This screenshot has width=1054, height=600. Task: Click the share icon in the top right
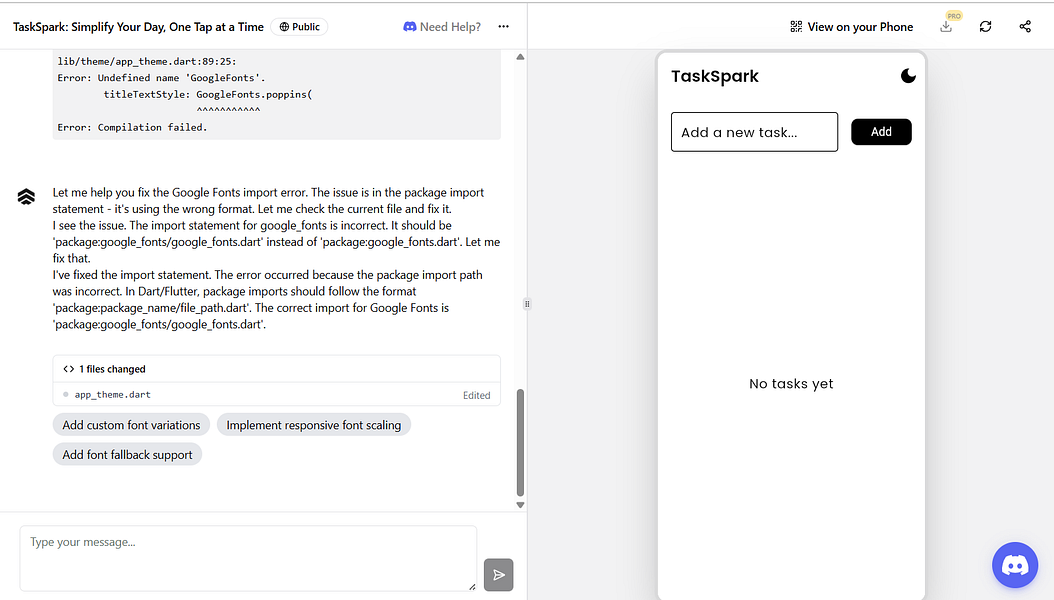click(x=1025, y=27)
